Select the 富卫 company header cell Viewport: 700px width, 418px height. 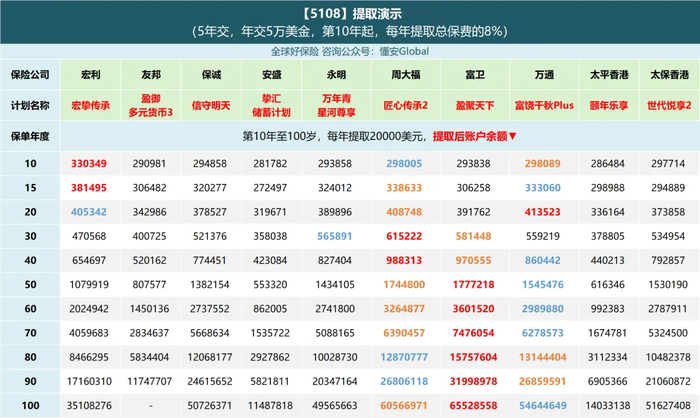click(475, 75)
